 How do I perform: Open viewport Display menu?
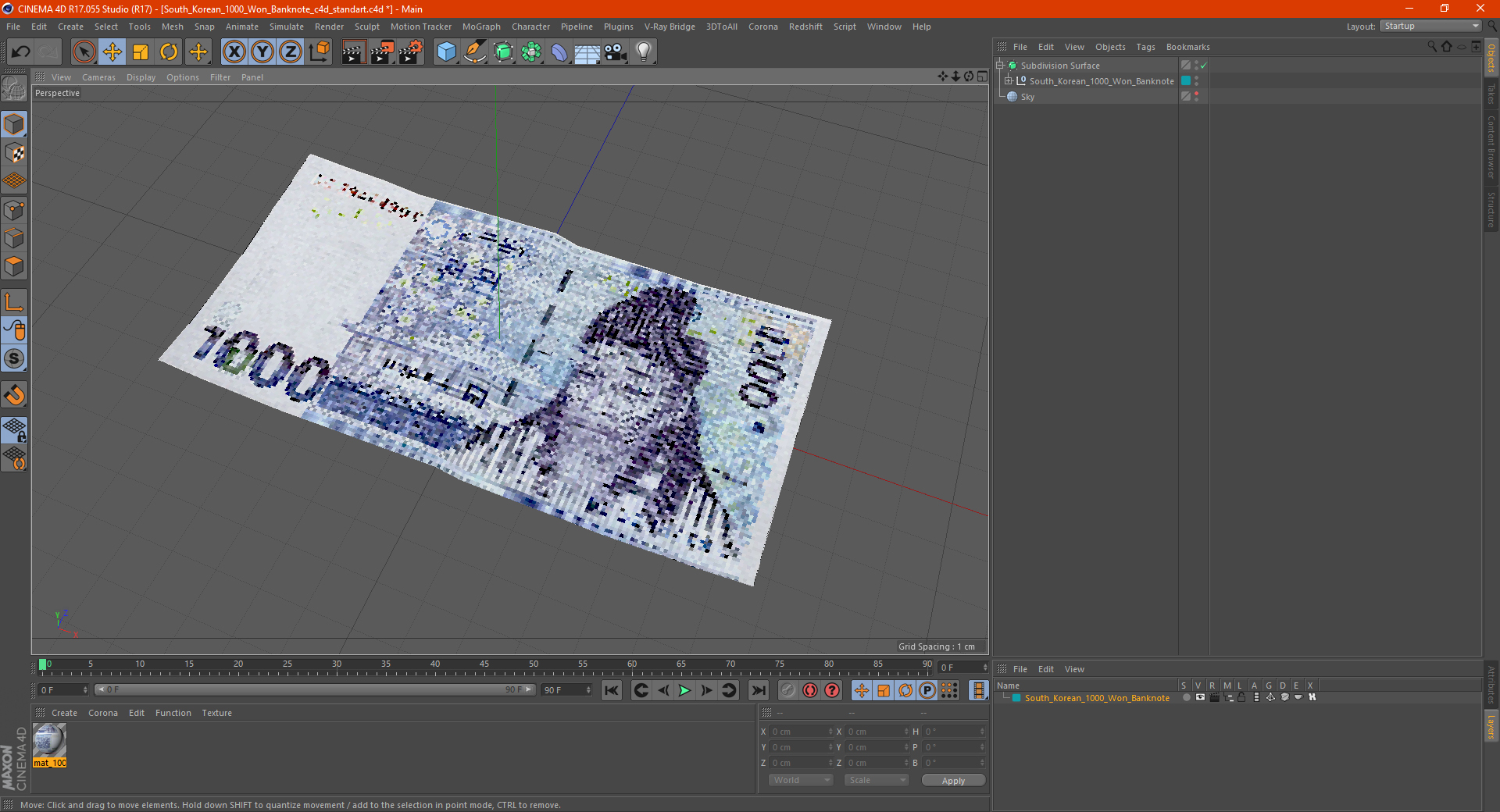141,77
